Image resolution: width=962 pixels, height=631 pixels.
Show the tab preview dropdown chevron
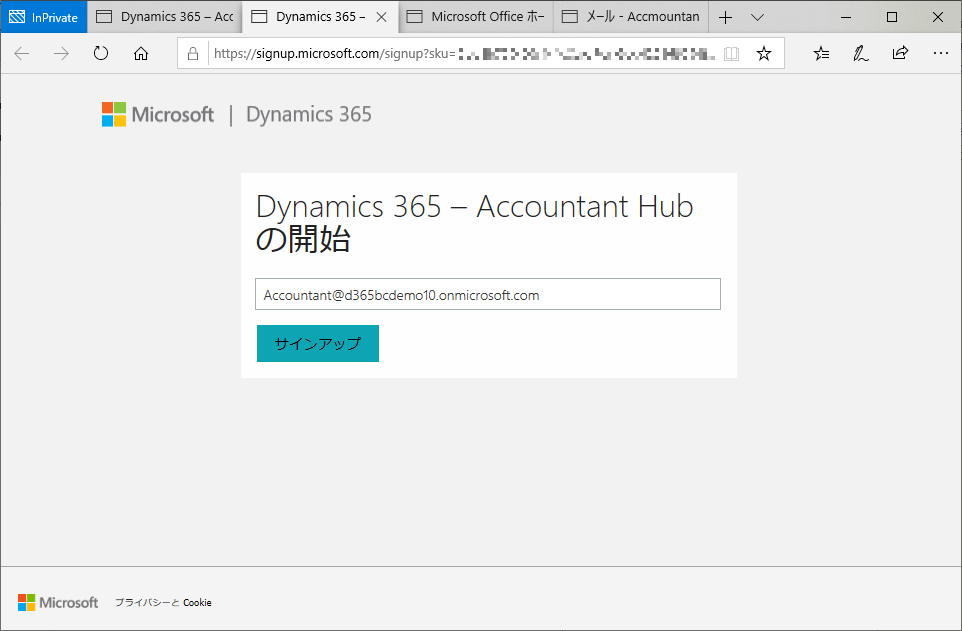click(x=758, y=17)
